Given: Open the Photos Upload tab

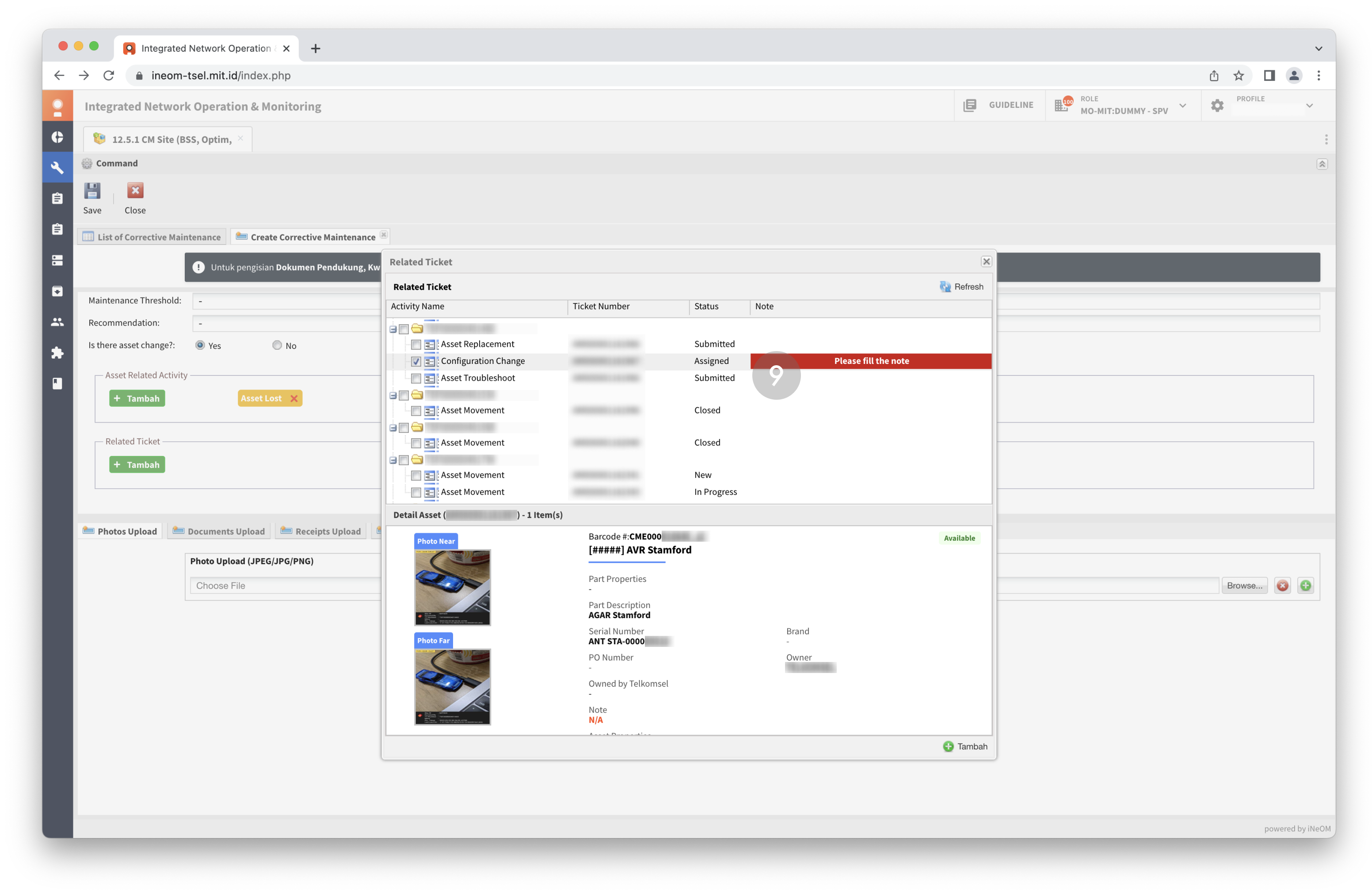Looking at the screenshot, I should (x=120, y=531).
